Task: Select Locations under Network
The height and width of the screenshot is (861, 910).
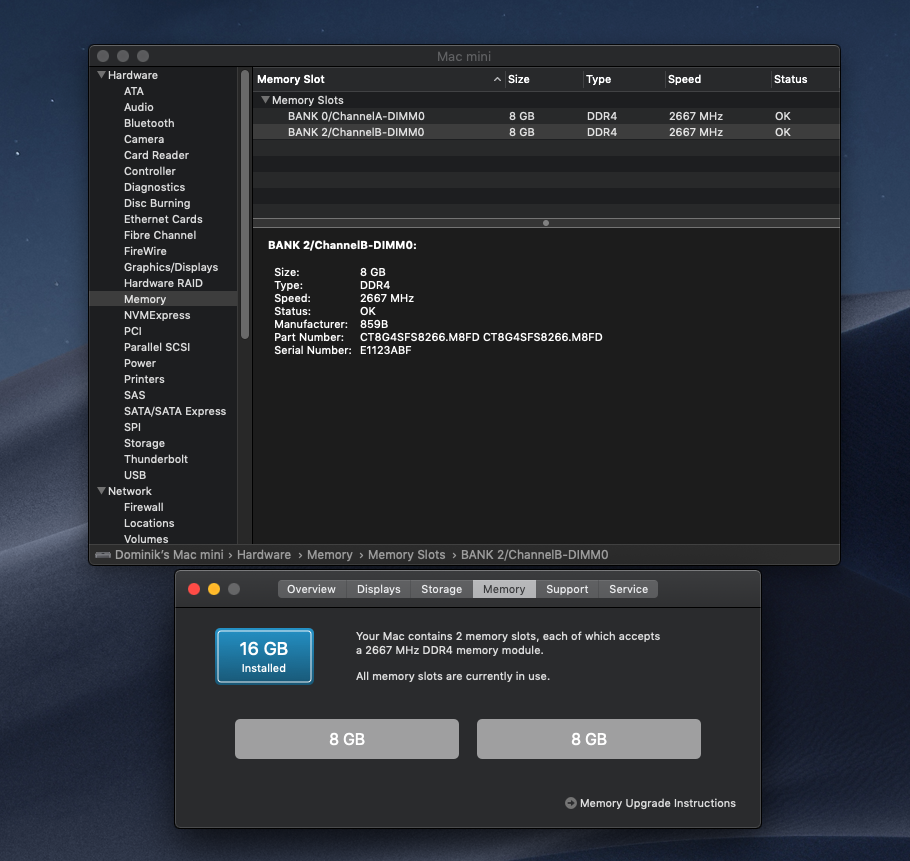Action: (x=149, y=523)
